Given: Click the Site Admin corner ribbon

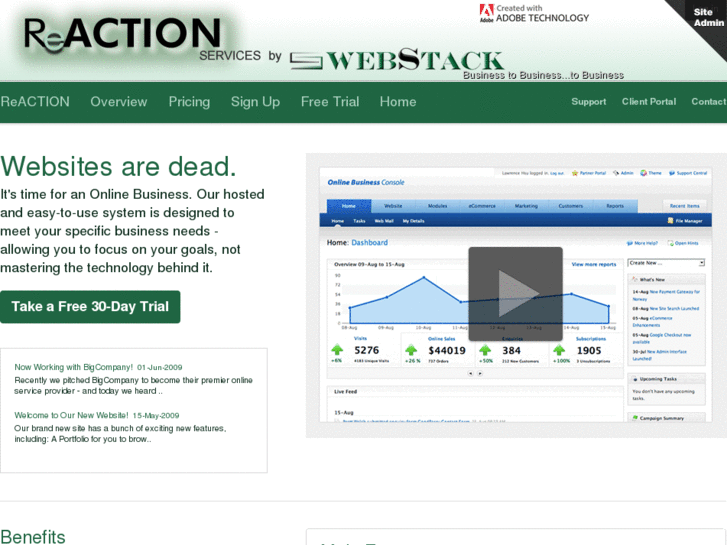Looking at the screenshot, I should pyautogui.click(x=708, y=18).
